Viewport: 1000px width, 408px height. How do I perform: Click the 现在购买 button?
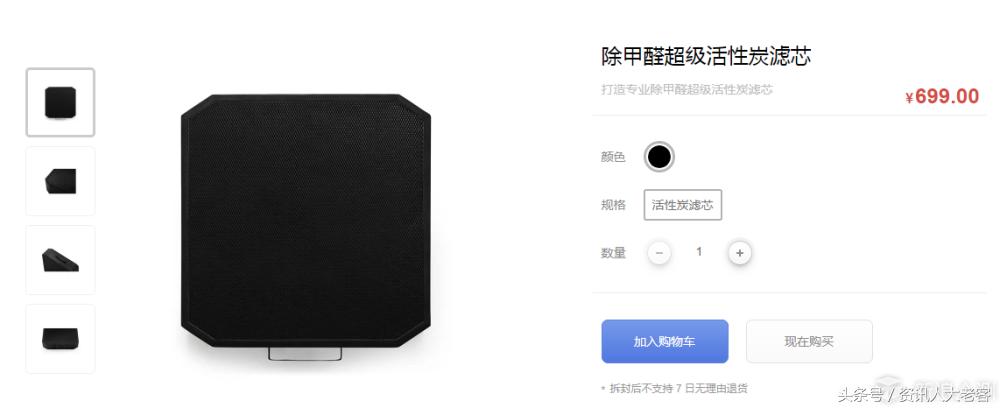809,342
